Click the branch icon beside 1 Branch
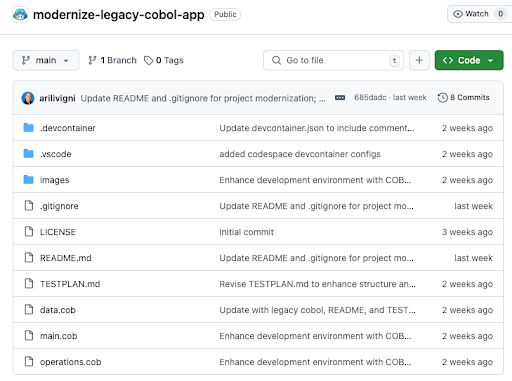 [92, 60]
